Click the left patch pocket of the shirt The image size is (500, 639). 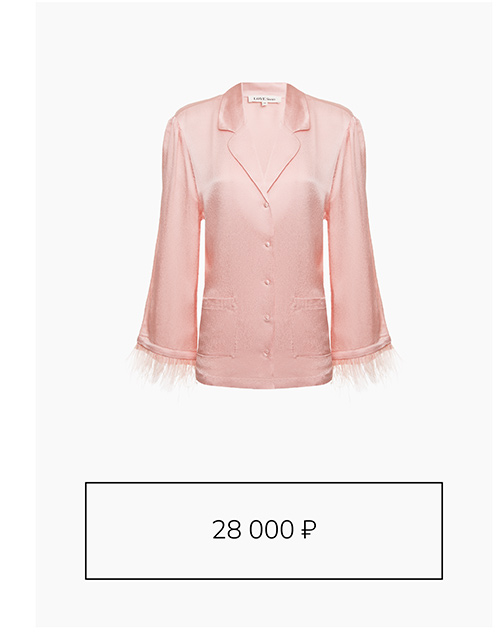point(220,328)
